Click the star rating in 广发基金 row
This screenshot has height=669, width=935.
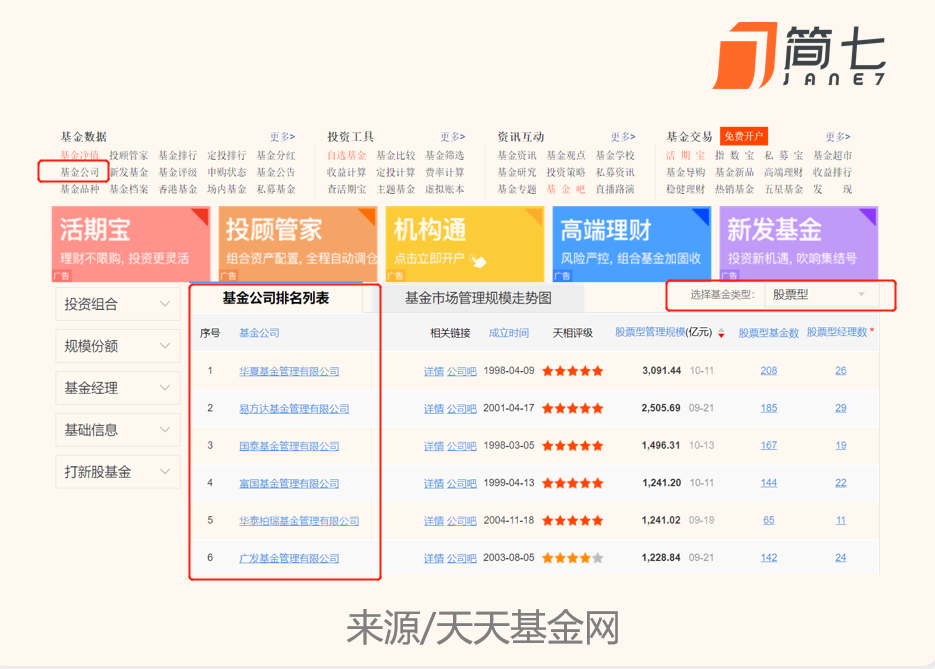(x=572, y=558)
